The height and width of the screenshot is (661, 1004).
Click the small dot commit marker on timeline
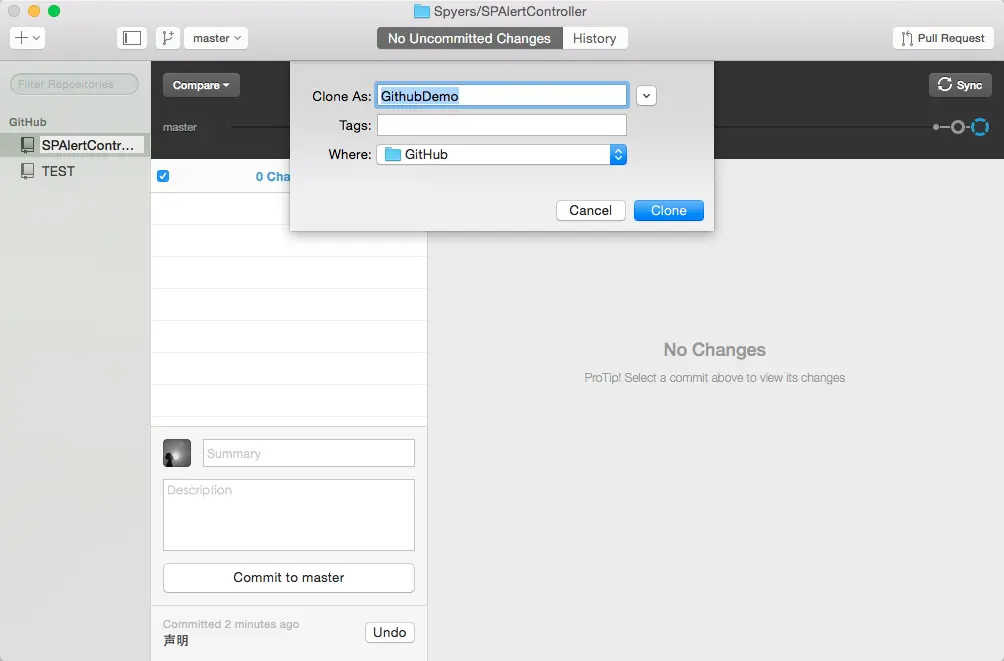[936, 127]
